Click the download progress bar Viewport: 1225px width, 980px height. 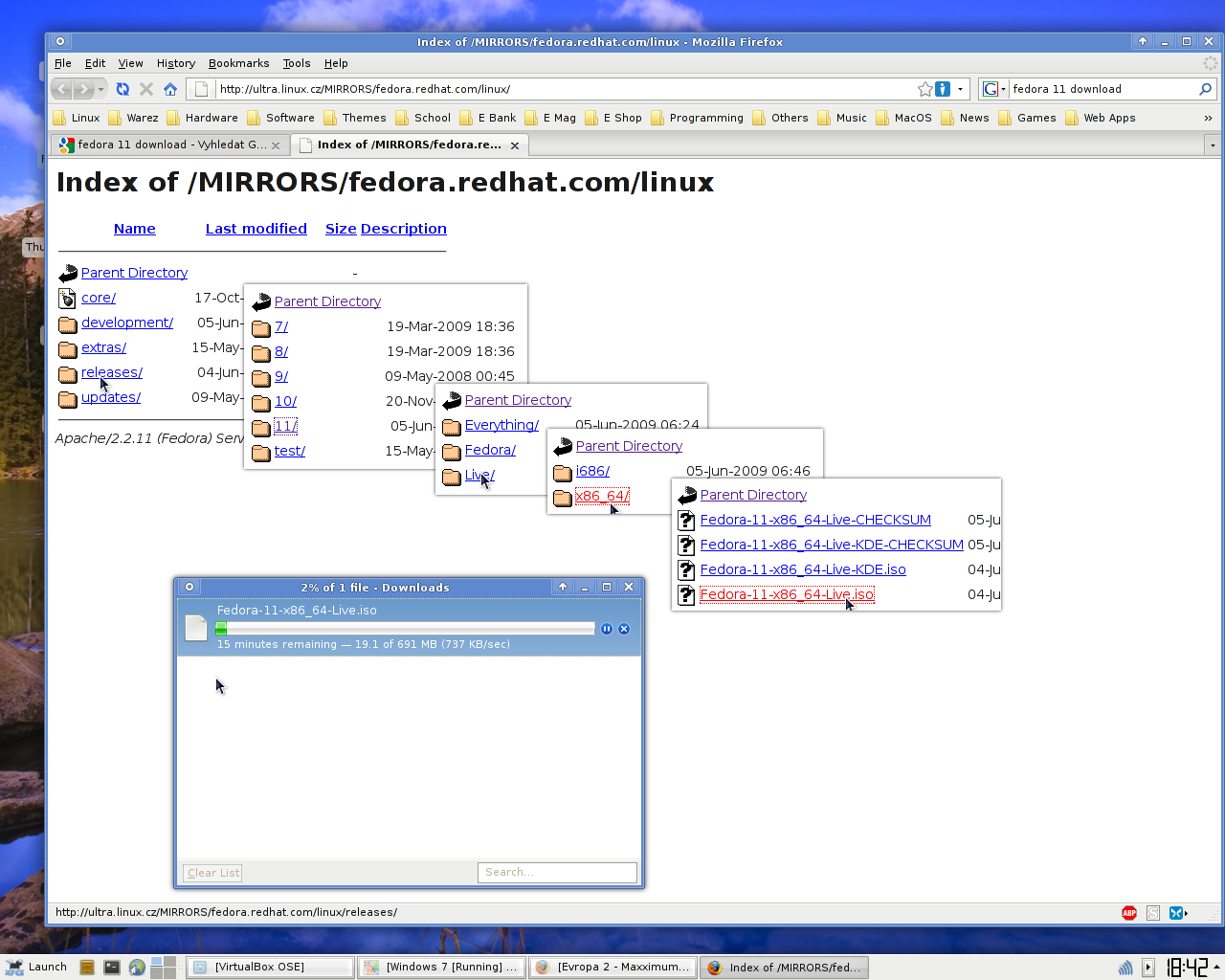pyautogui.click(x=406, y=629)
